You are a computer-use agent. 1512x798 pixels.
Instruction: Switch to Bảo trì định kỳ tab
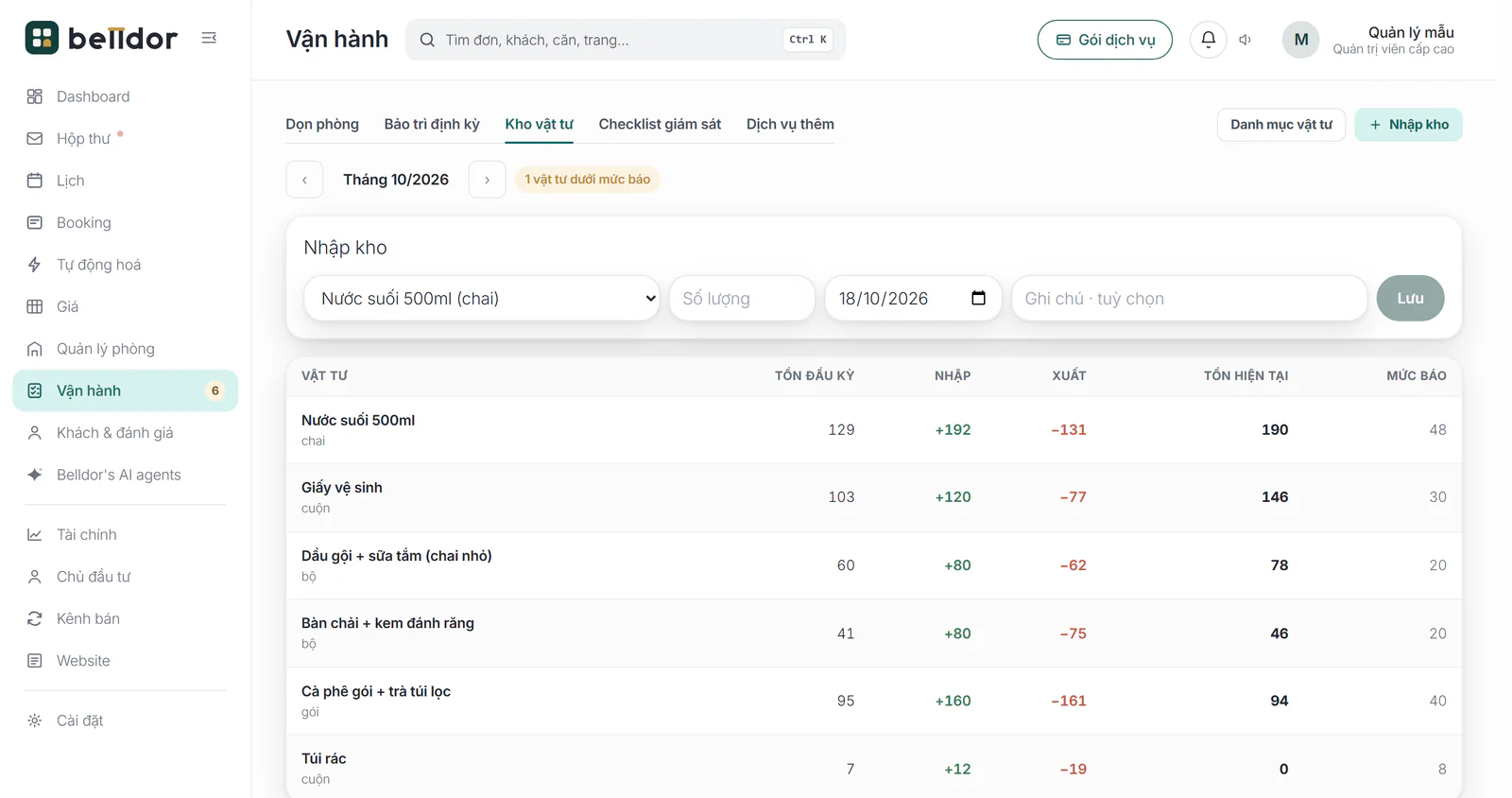click(x=432, y=124)
